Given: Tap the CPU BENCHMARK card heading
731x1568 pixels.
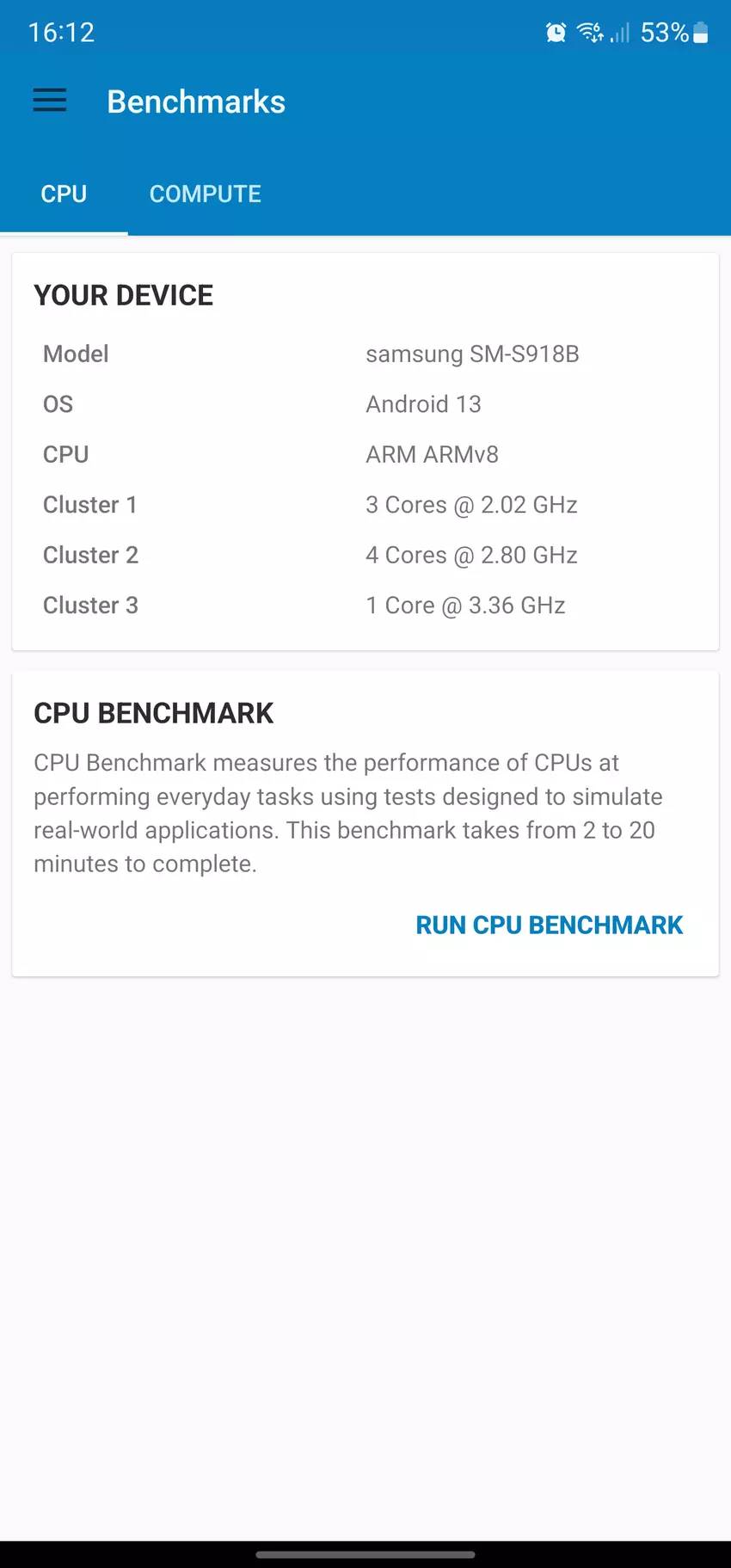Looking at the screenshot, I should coord(153,713).
